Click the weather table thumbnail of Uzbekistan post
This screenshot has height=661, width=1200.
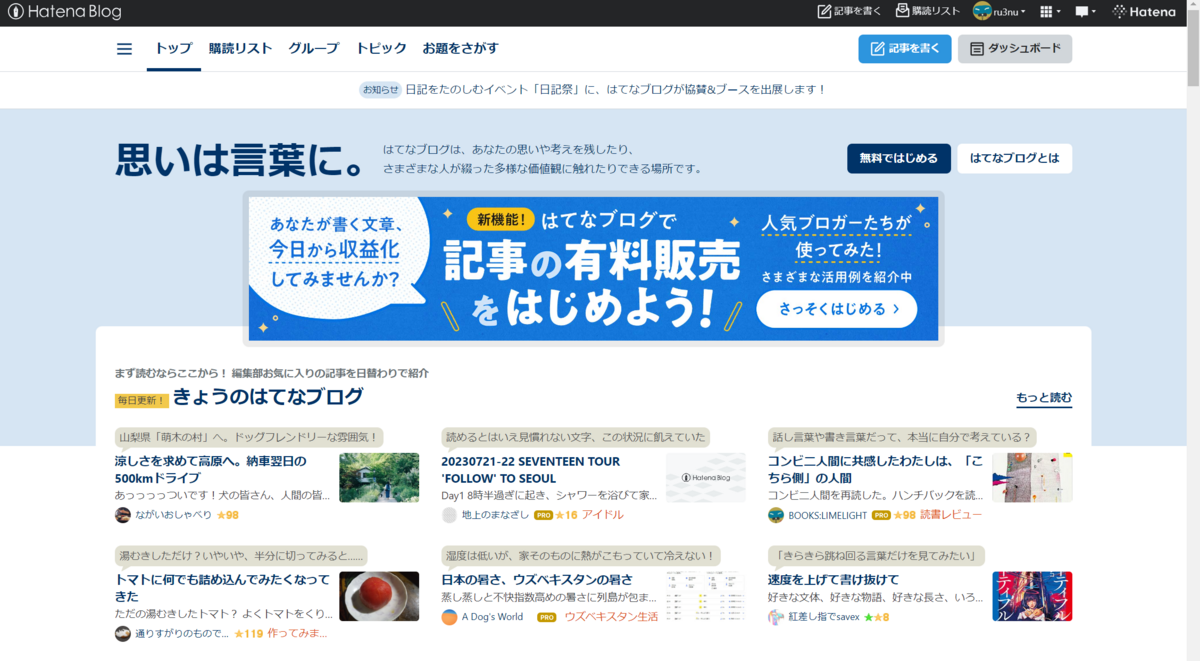tap(706, 596)
